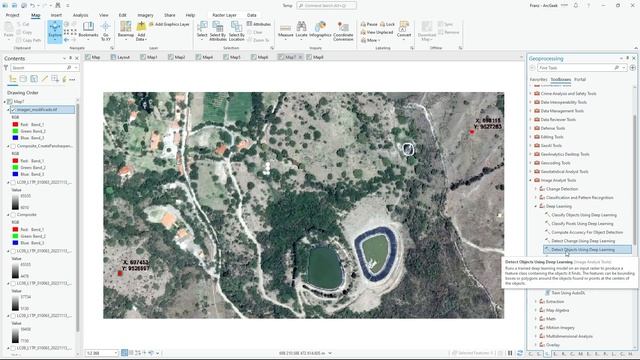Check the Composite_CreatePansharpen layer box
Image resolution: width=640 pixels, height=360 pixels.
(13, 146)
